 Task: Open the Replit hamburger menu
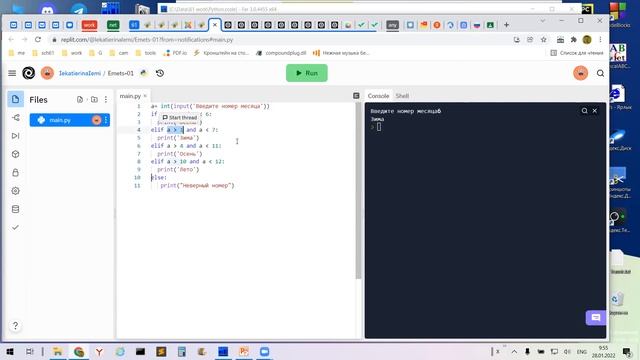[x=12, y=73]
